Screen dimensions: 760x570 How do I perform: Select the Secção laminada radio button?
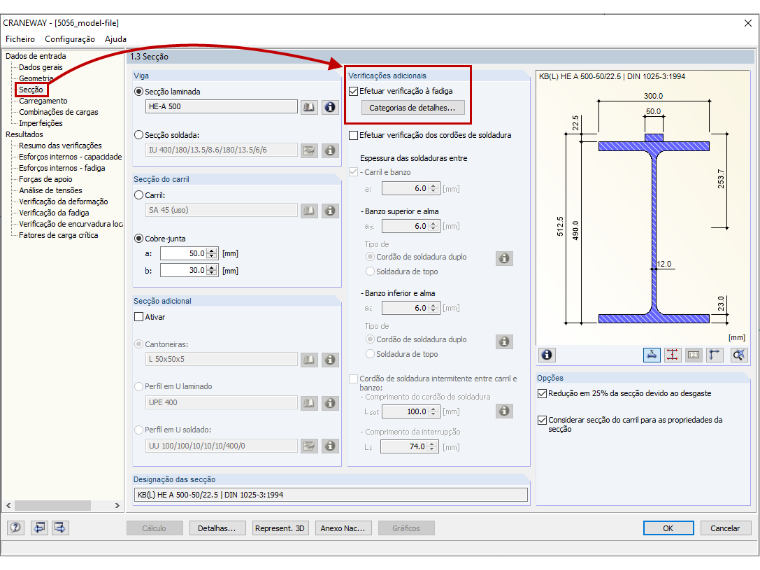coord(139,92)
